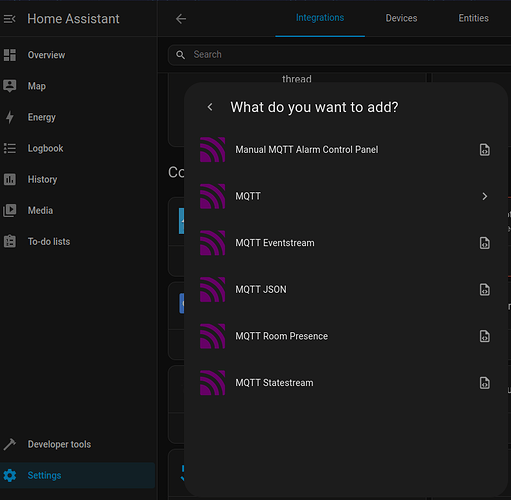The width and height of the screenshot is (511, 500).
Task: Open the Media player icon
Action: click(x=10, y=211)
